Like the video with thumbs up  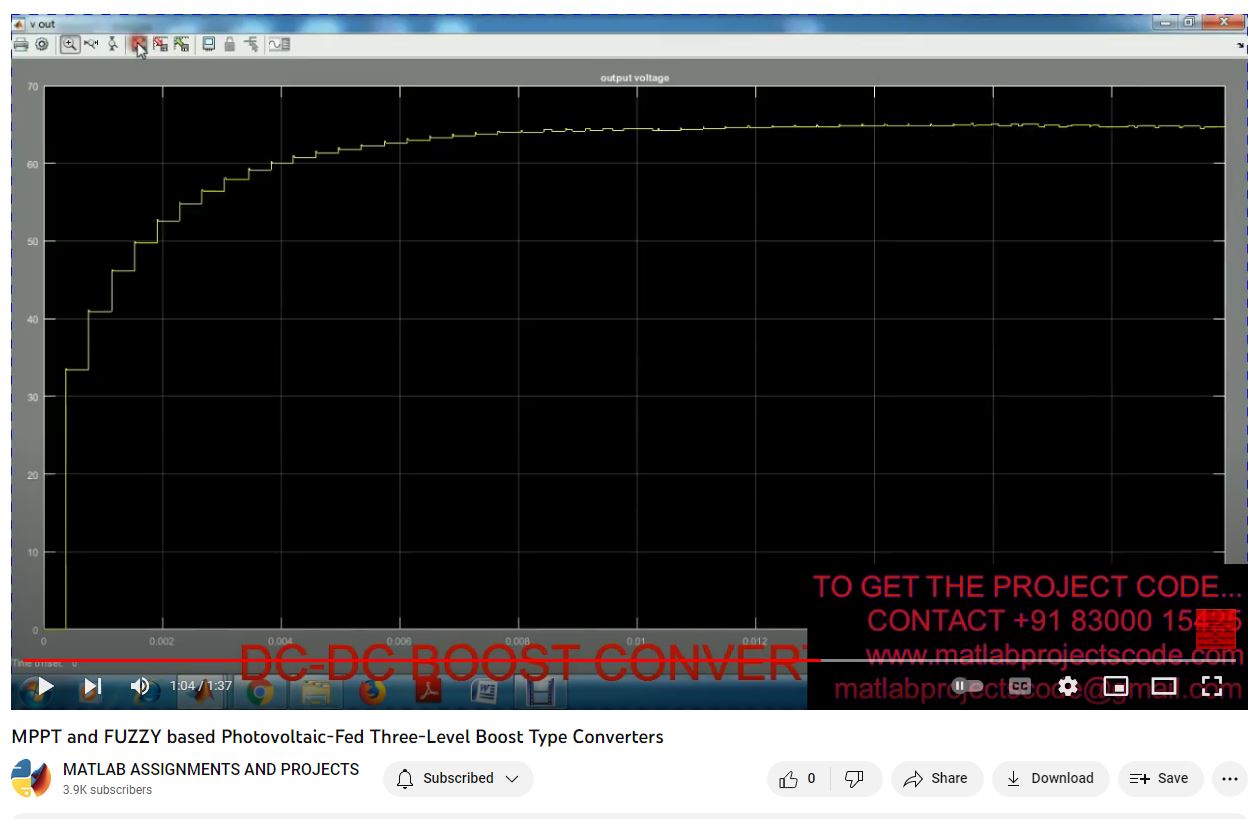point(798,779)
